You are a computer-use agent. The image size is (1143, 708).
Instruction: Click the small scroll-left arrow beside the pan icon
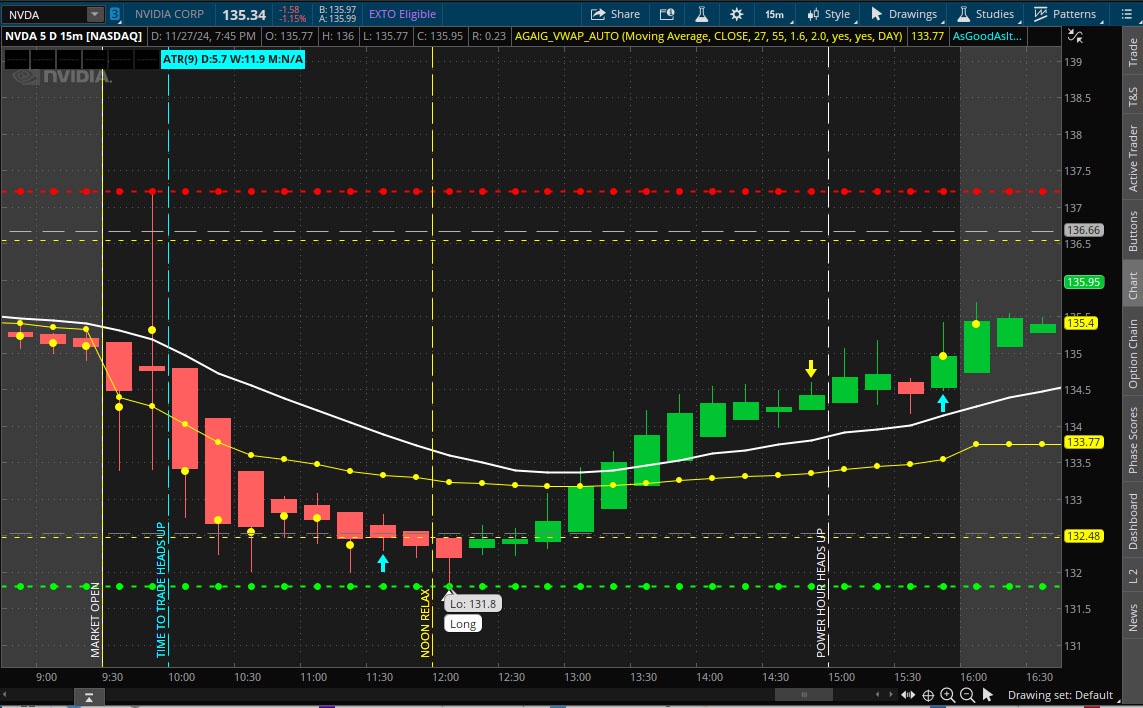(878, 695)
